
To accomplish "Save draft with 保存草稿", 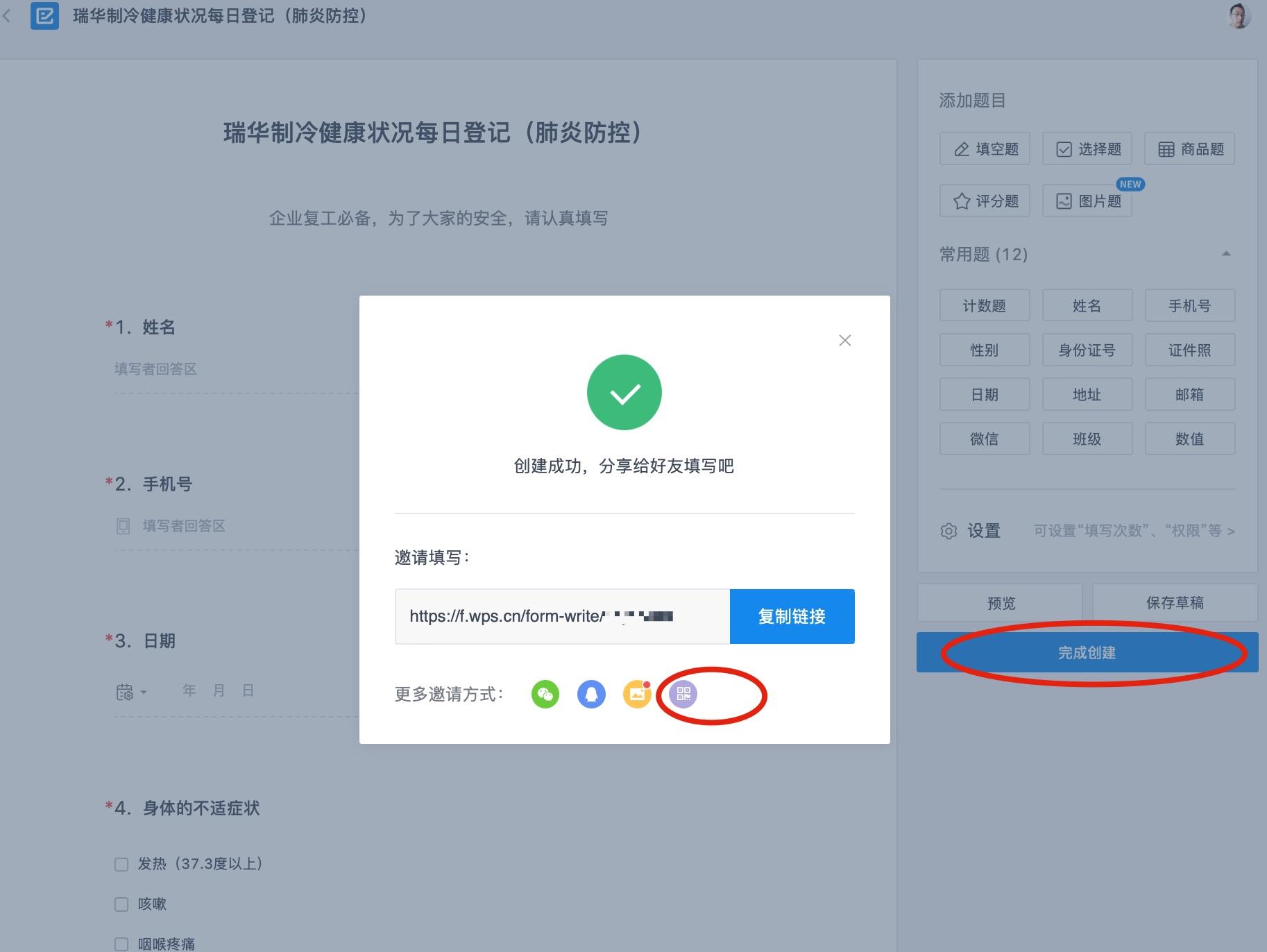I will [1175, 602].
